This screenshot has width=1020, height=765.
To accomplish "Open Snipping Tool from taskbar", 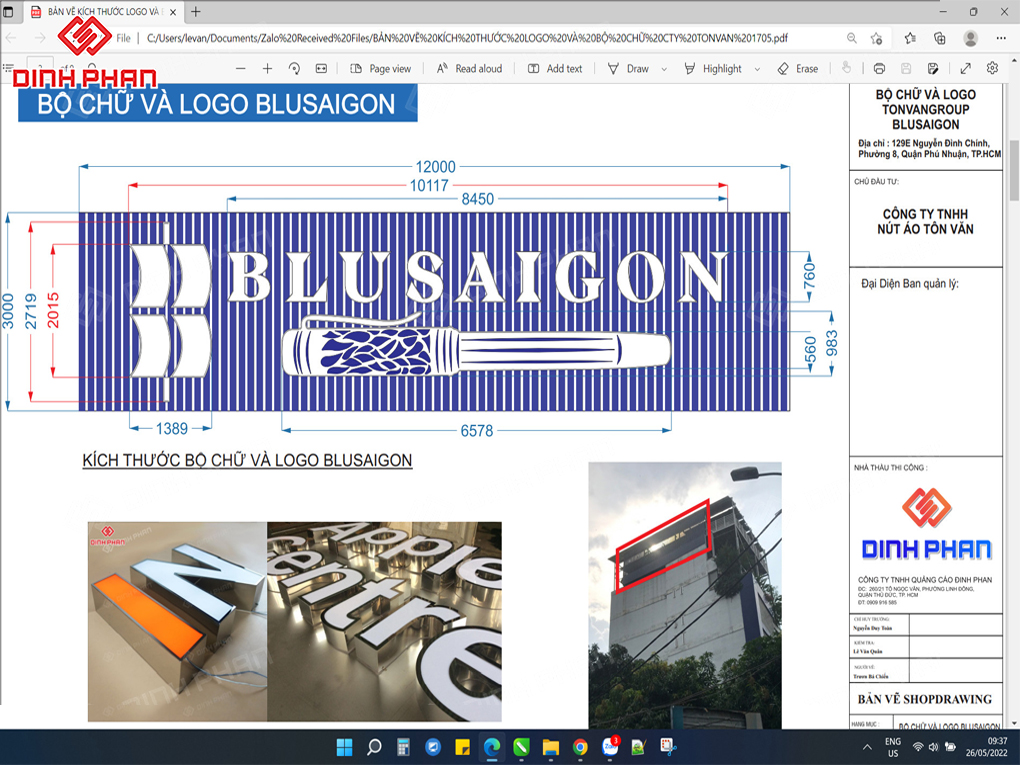I will pos(668,747).
